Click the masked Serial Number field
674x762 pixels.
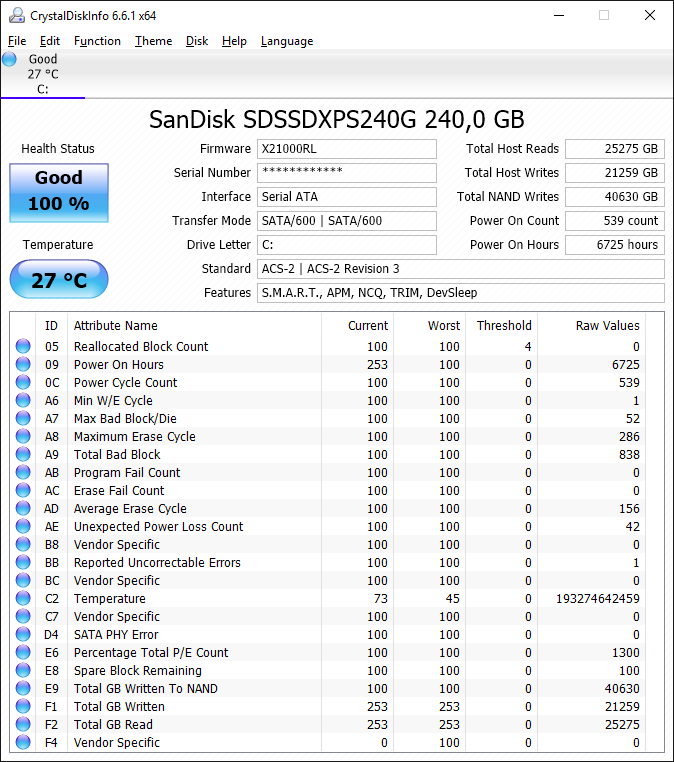click(346, 173)
